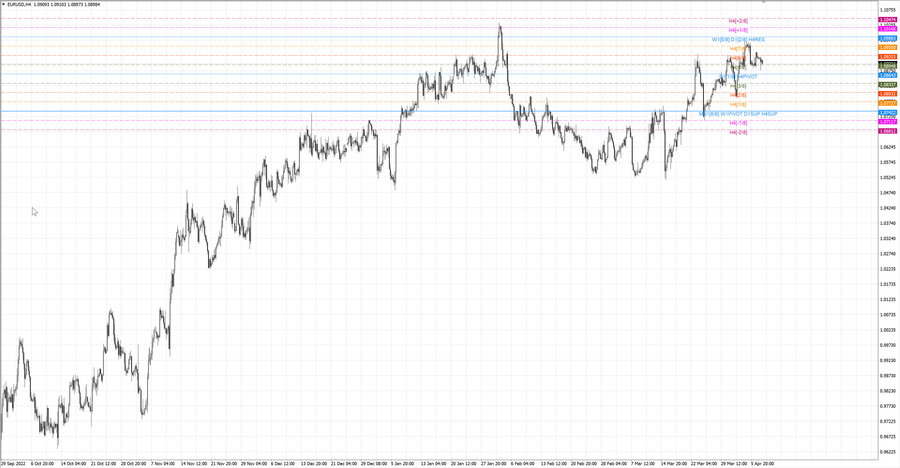Click the blue 1.08643 price tag
The height and width of the screenshot is (468, 900).
pos(888,75)
